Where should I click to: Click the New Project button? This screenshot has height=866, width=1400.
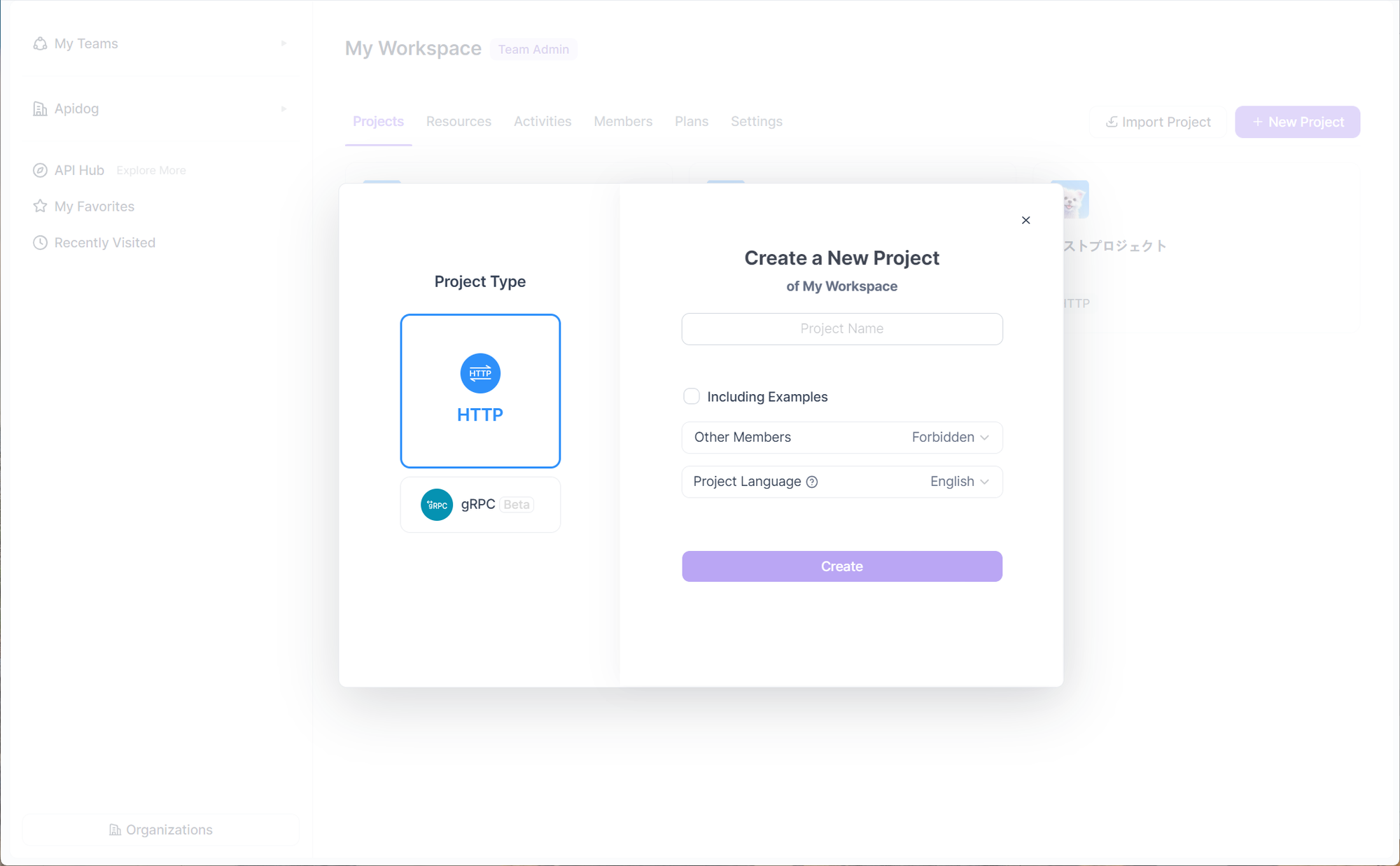tap(1298, 121)
